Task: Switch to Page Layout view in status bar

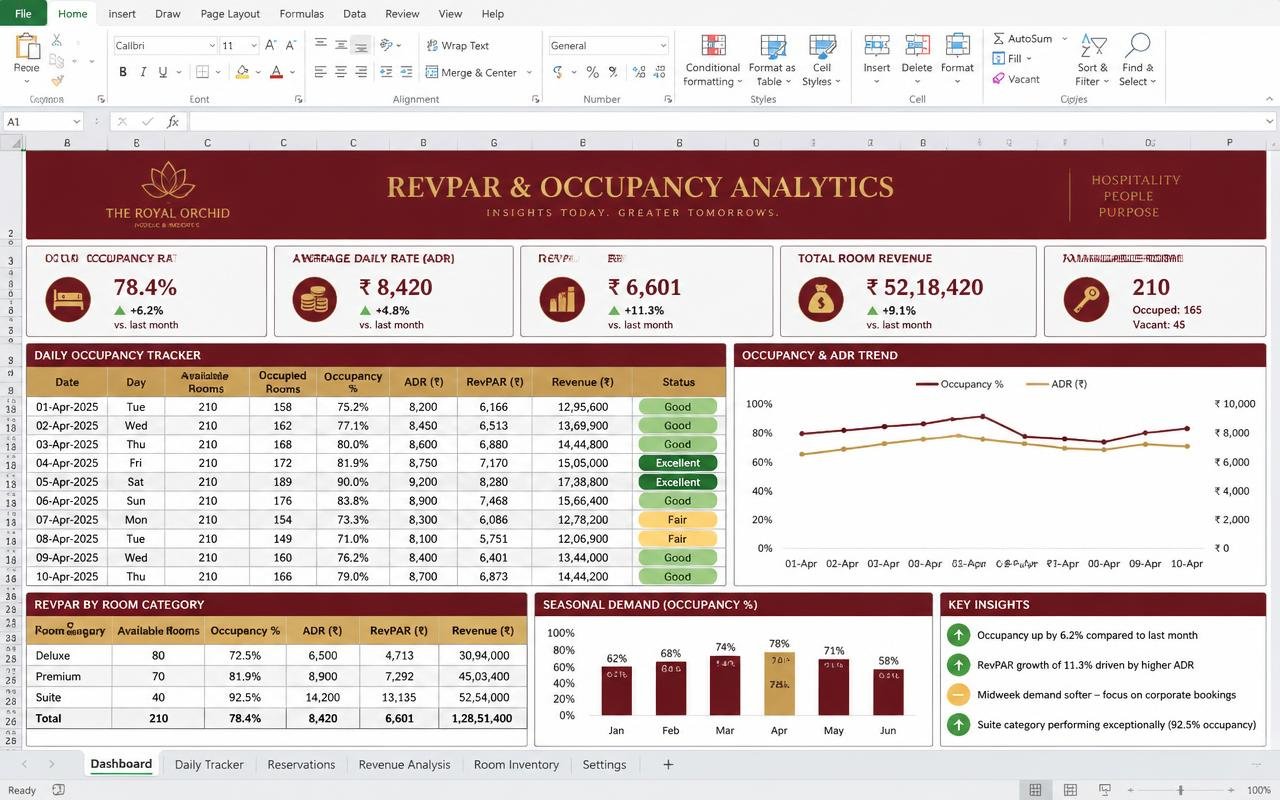Action: pyautogui.click(x=1070, y=790)
